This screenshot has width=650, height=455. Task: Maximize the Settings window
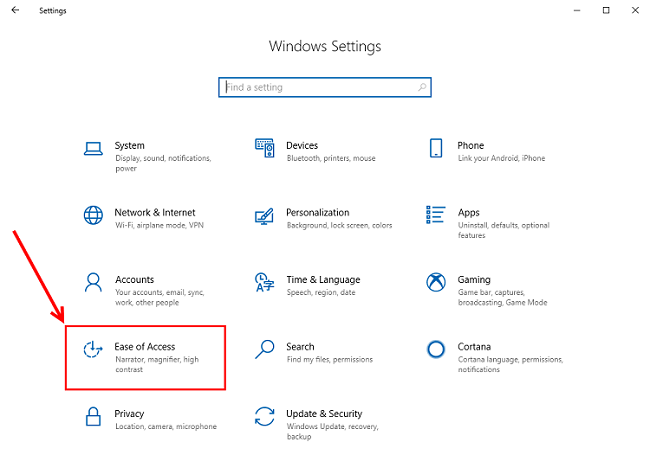pos(606,10)
